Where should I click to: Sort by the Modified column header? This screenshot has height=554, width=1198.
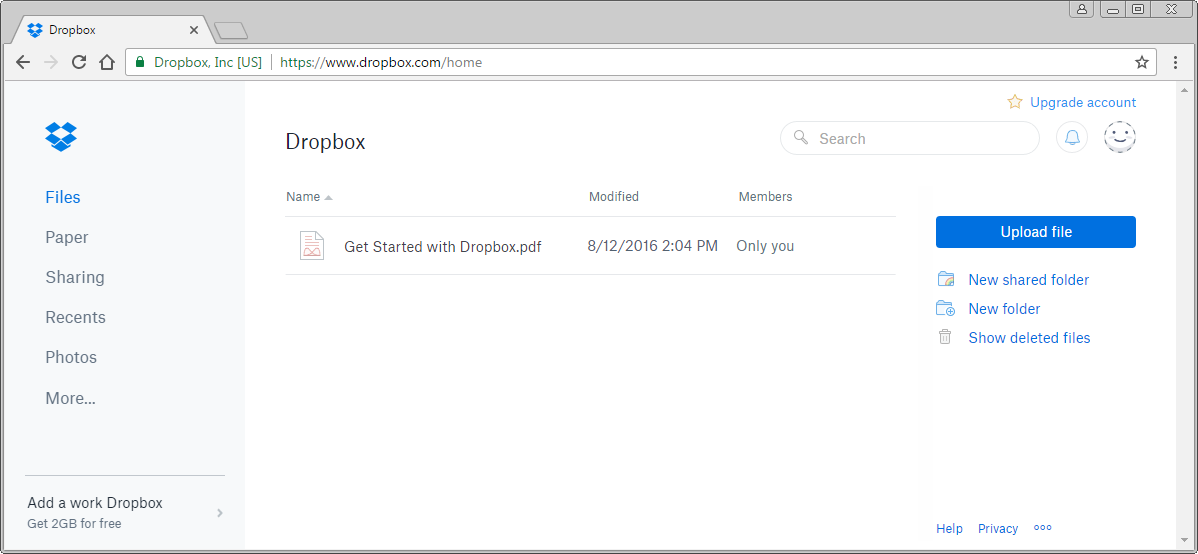(614, 196)
